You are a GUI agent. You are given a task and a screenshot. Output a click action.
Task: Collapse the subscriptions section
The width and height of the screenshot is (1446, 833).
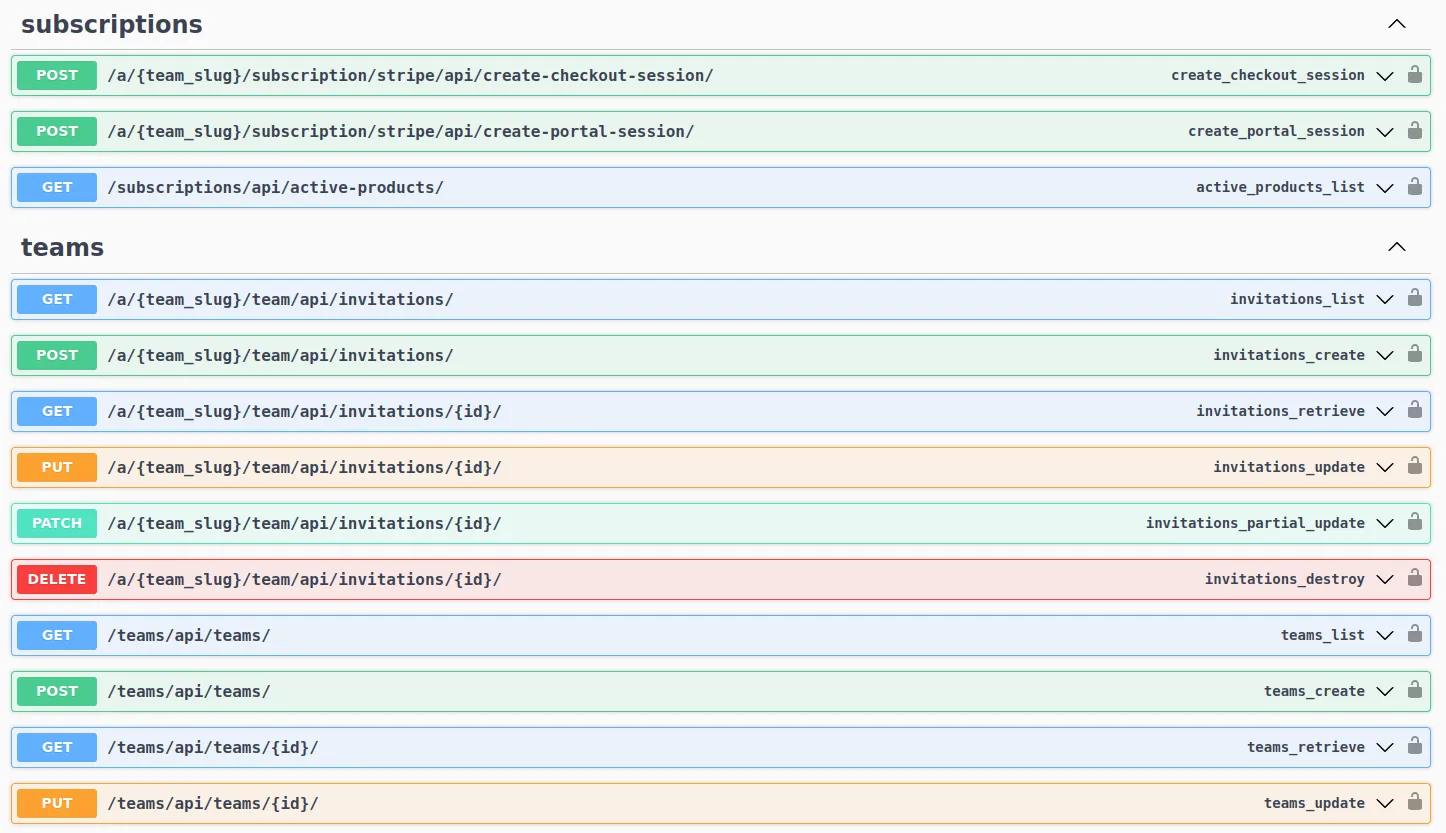(1396, 23)
